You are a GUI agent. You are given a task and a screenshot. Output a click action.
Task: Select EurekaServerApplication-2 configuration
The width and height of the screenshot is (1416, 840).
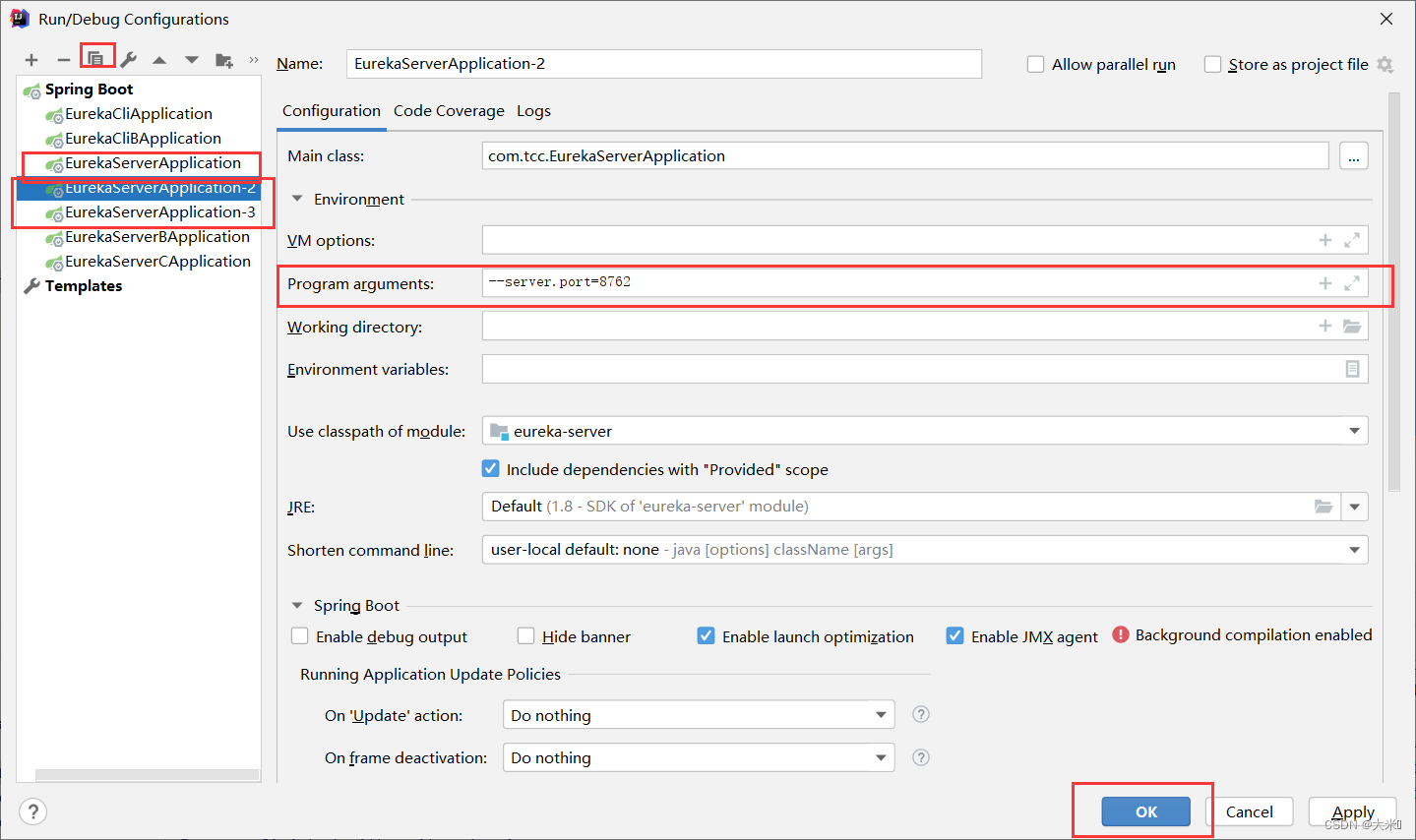159,188
